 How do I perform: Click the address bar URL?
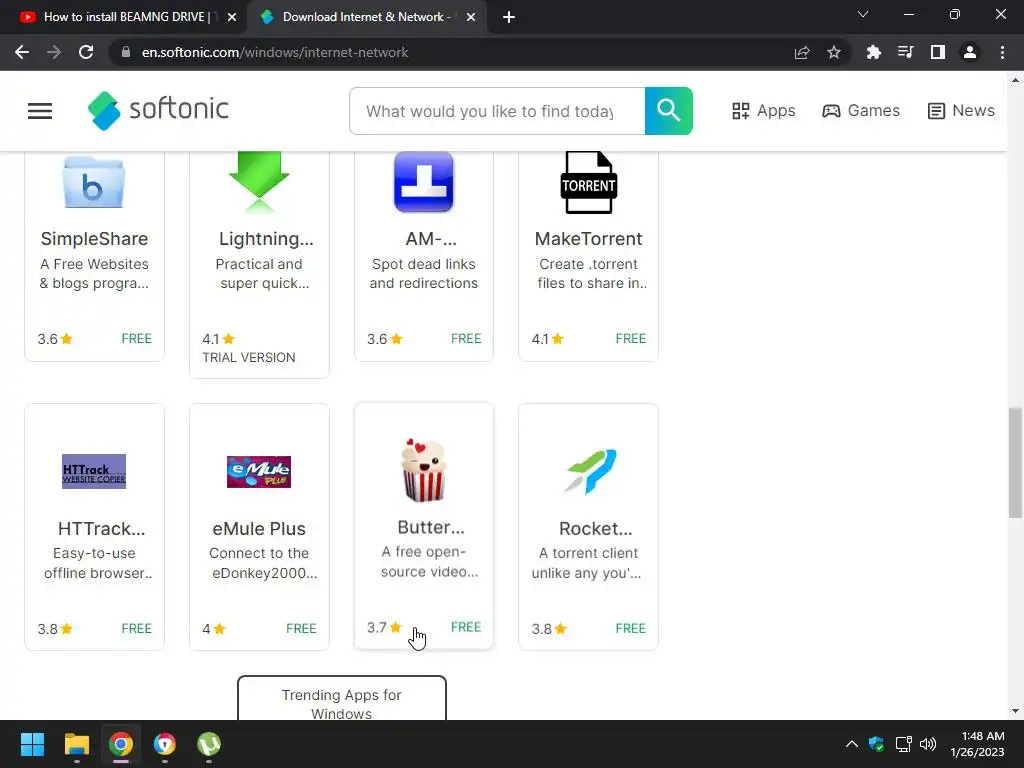[x=275, y=52]
